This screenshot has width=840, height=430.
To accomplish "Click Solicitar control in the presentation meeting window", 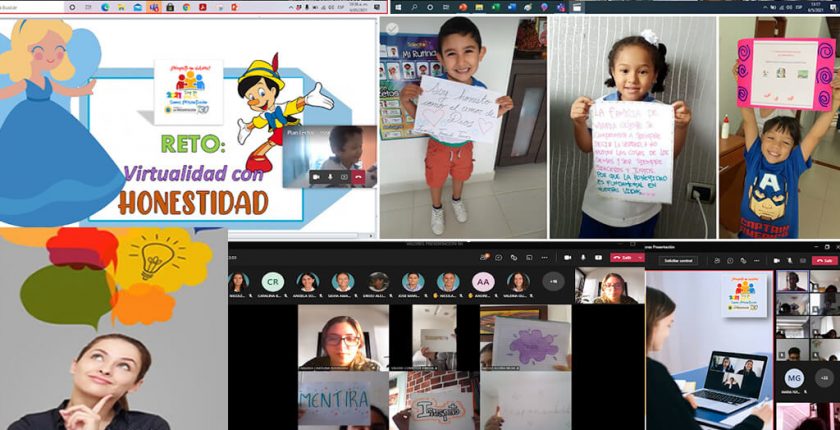I will coord(678,261).
